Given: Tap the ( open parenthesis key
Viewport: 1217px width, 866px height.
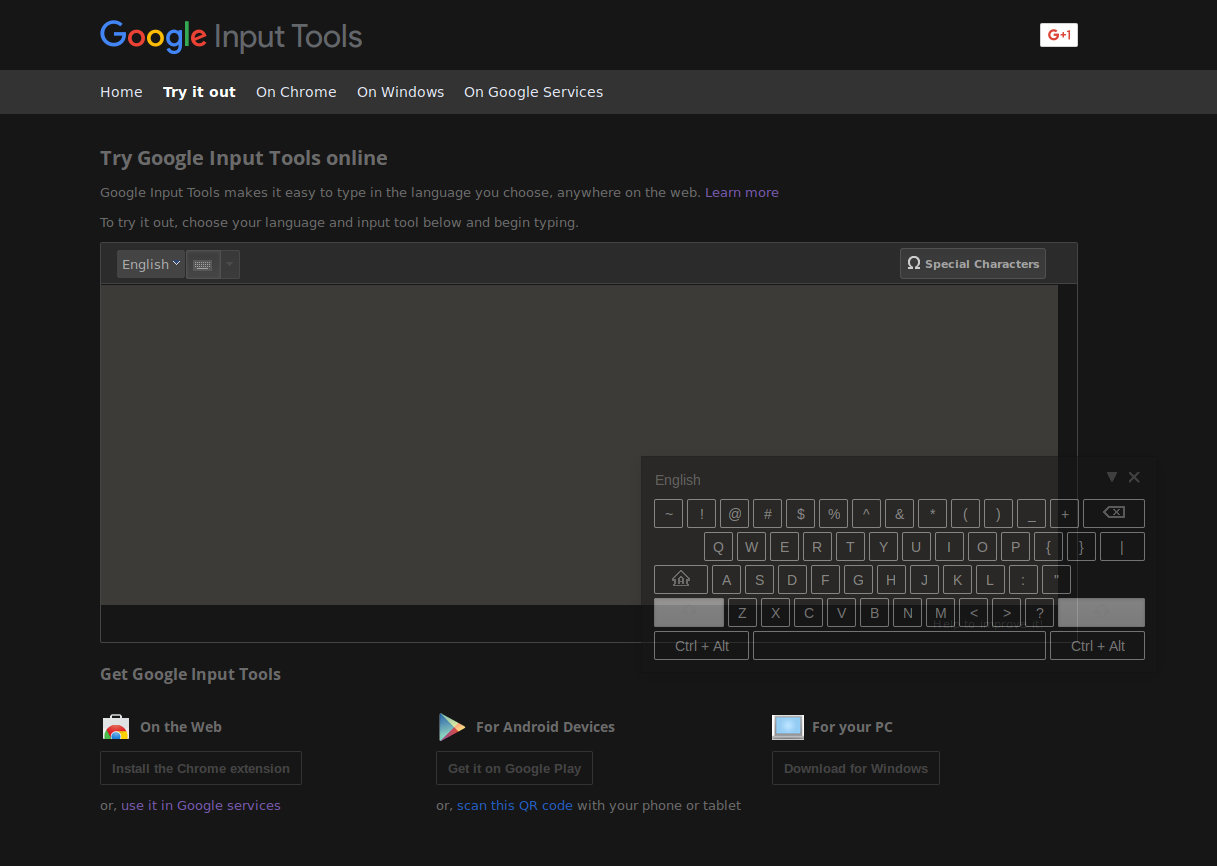Looking at the screenshot, I should pos(965,513).
